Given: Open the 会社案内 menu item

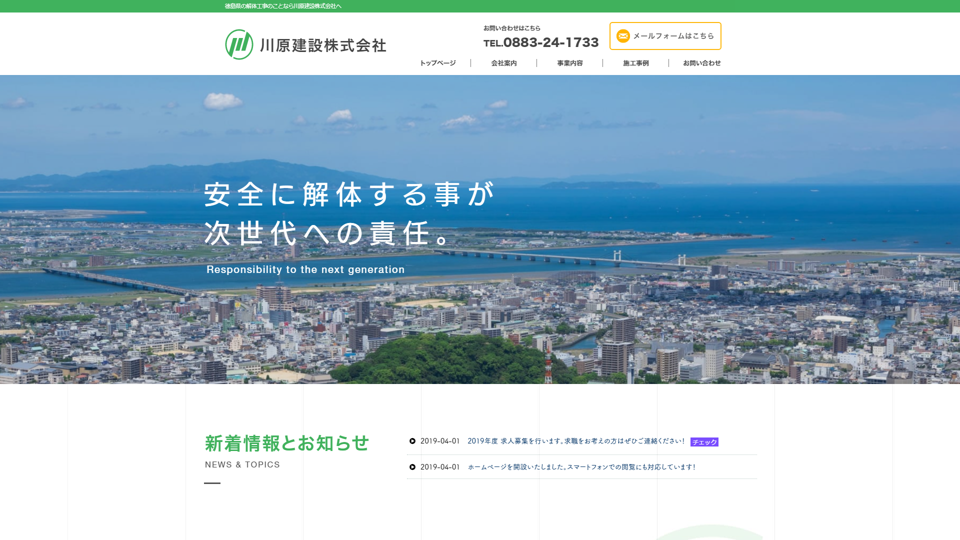Looking at the screenshot, I should pyautogui.click(x=504, y=63).
